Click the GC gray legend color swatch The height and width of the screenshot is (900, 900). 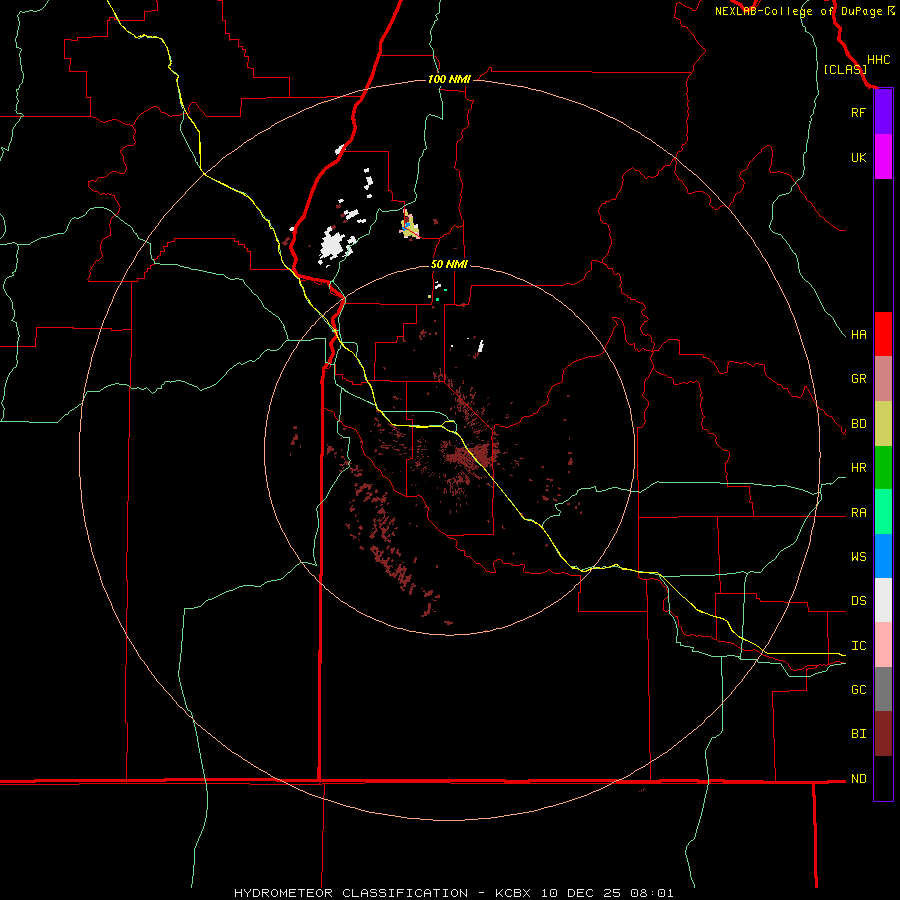[x=883, y=689]
